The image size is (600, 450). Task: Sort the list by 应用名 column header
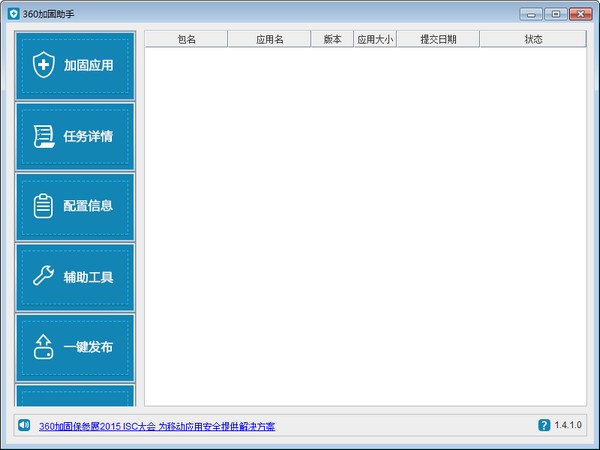269,39
